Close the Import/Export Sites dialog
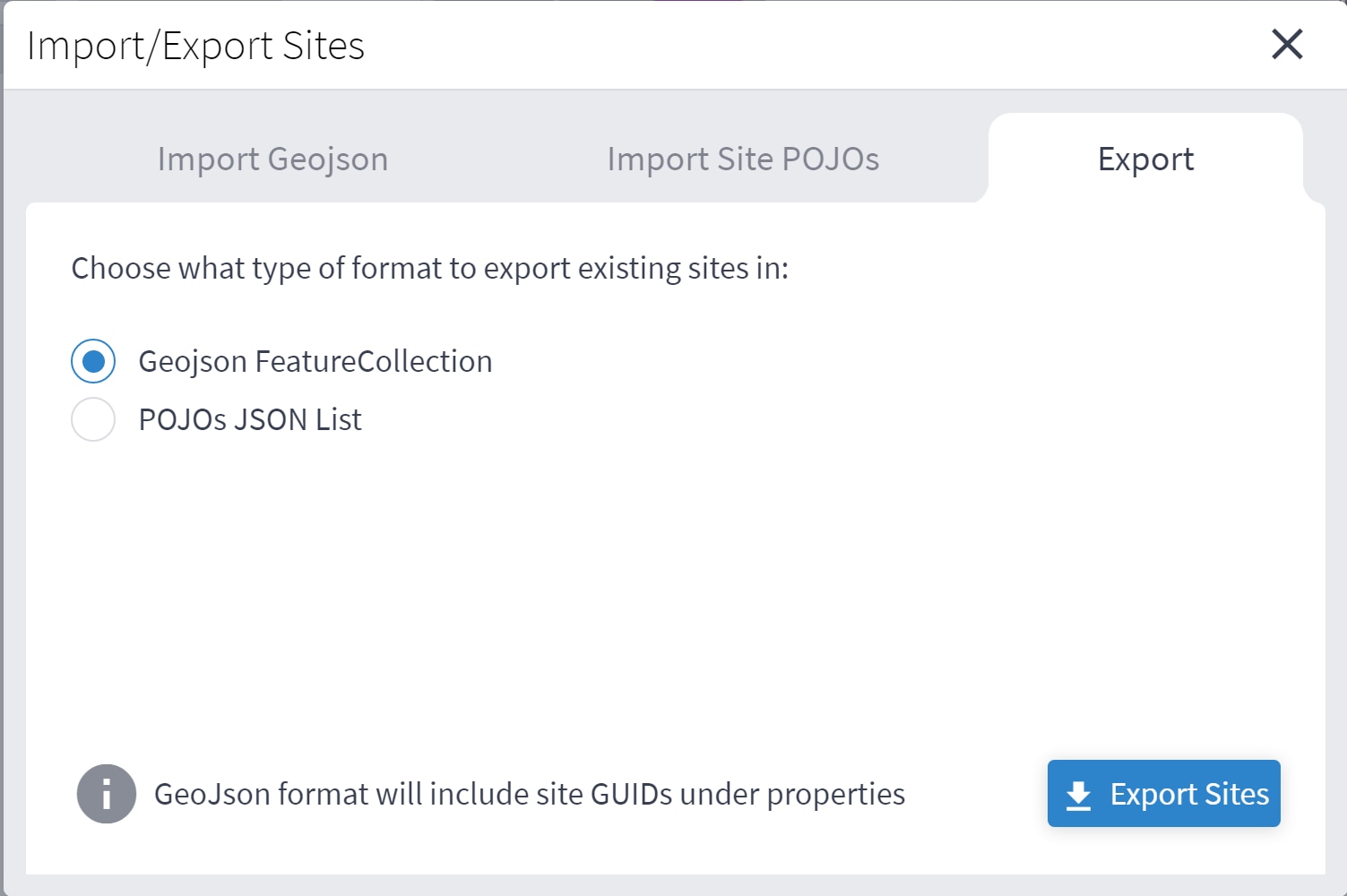This screenshot has width=1347, height=896. (1287, 44)
